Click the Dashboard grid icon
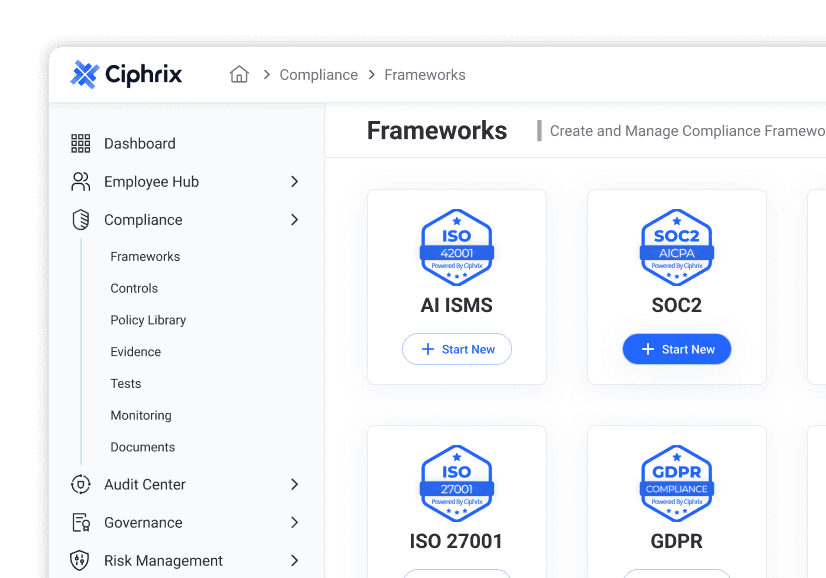The height and width of the screenshot is (578, 826). (x=81, y=143)
